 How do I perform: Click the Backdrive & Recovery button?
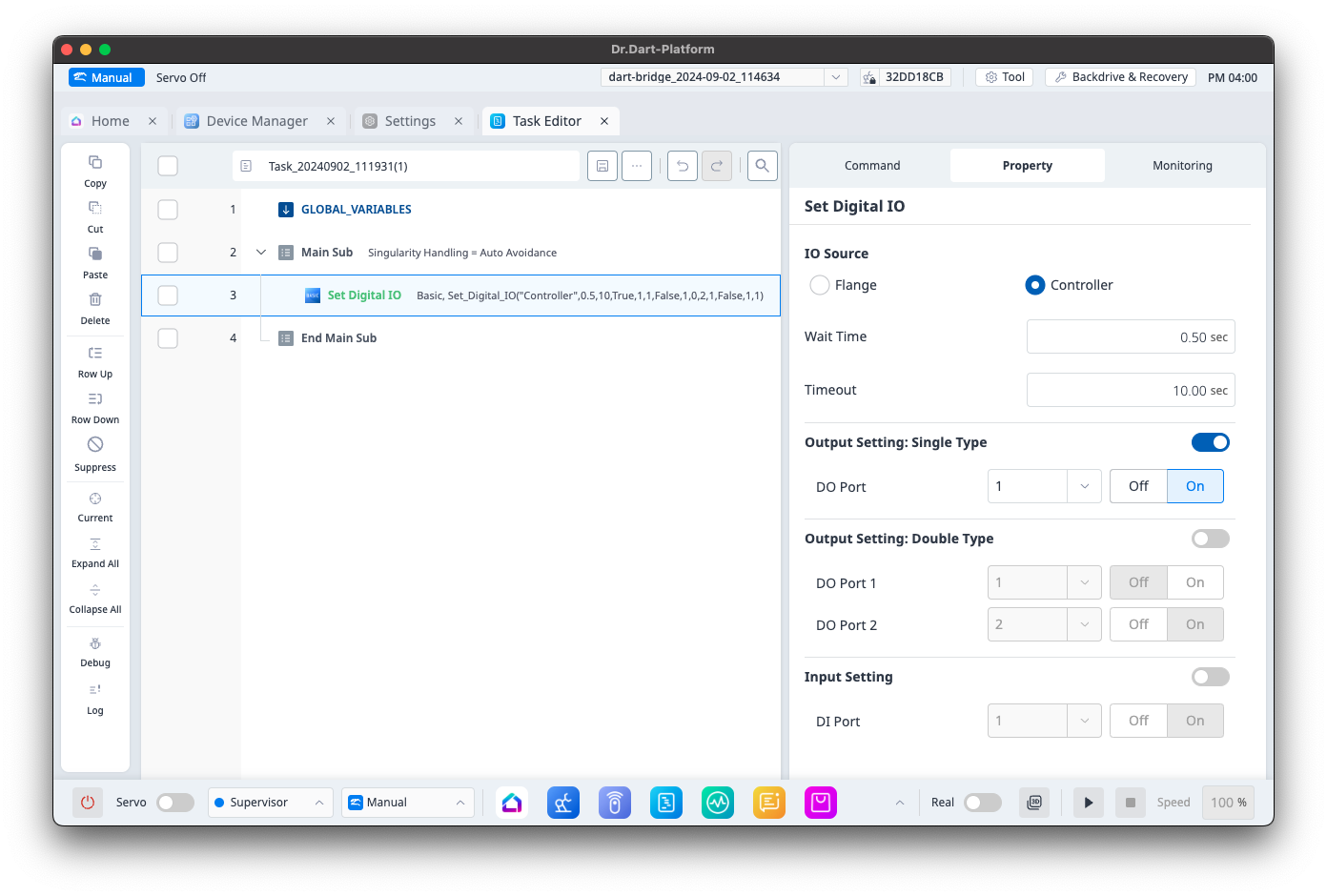pos(1120,77)
